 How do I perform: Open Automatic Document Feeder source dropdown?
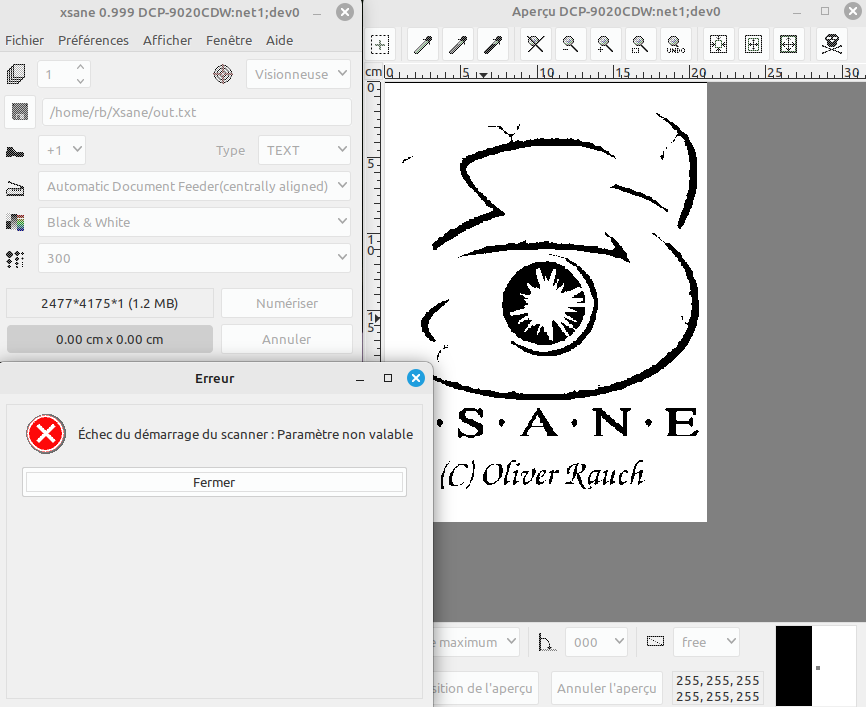coord(194,186)
